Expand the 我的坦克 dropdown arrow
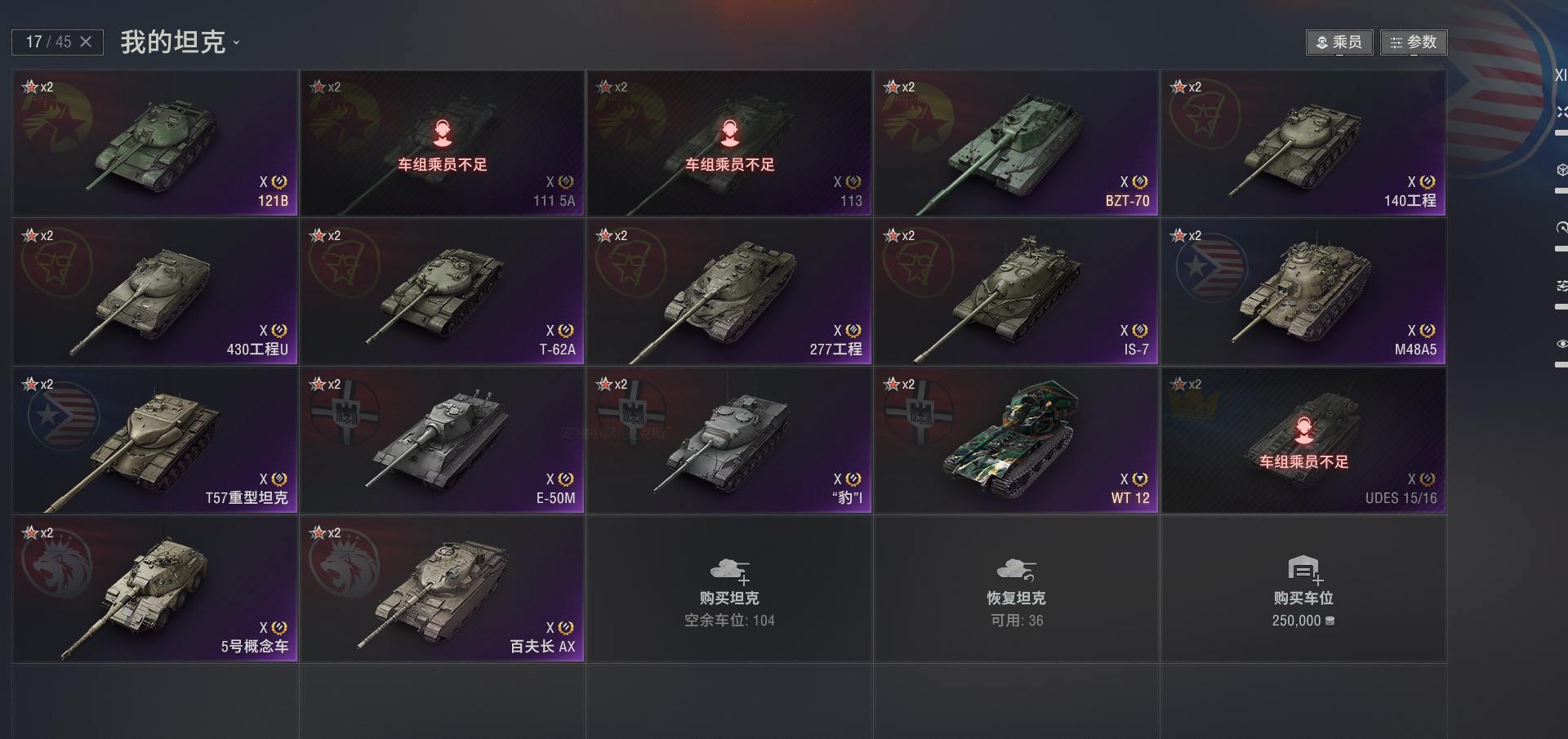Screen dimensions: 1568x739 click(x=236, y=42)
